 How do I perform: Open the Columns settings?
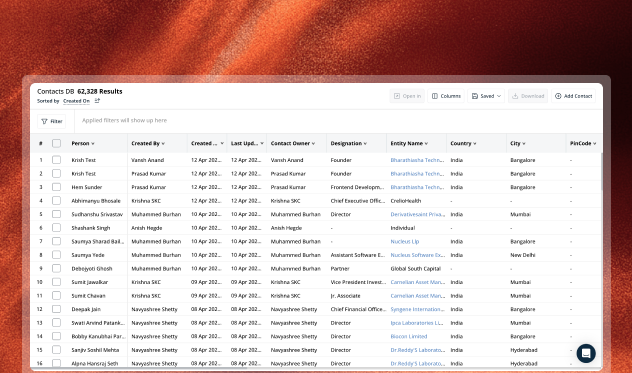[446, 96]
